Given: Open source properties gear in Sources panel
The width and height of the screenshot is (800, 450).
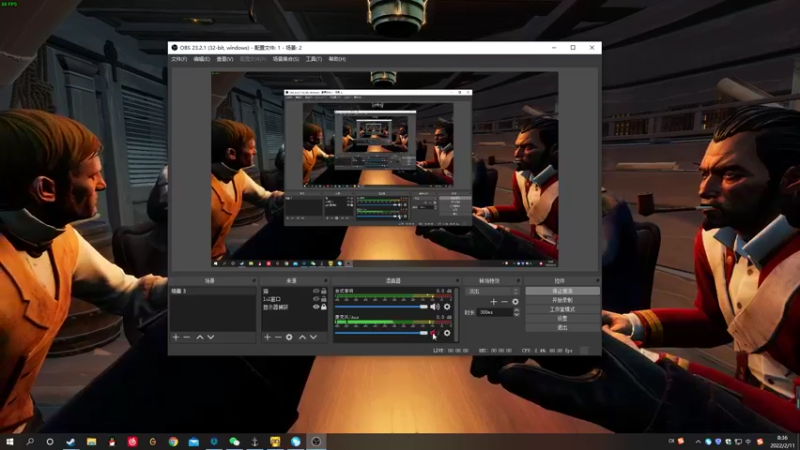Looking at the screenshot, I should coord(289,337).
